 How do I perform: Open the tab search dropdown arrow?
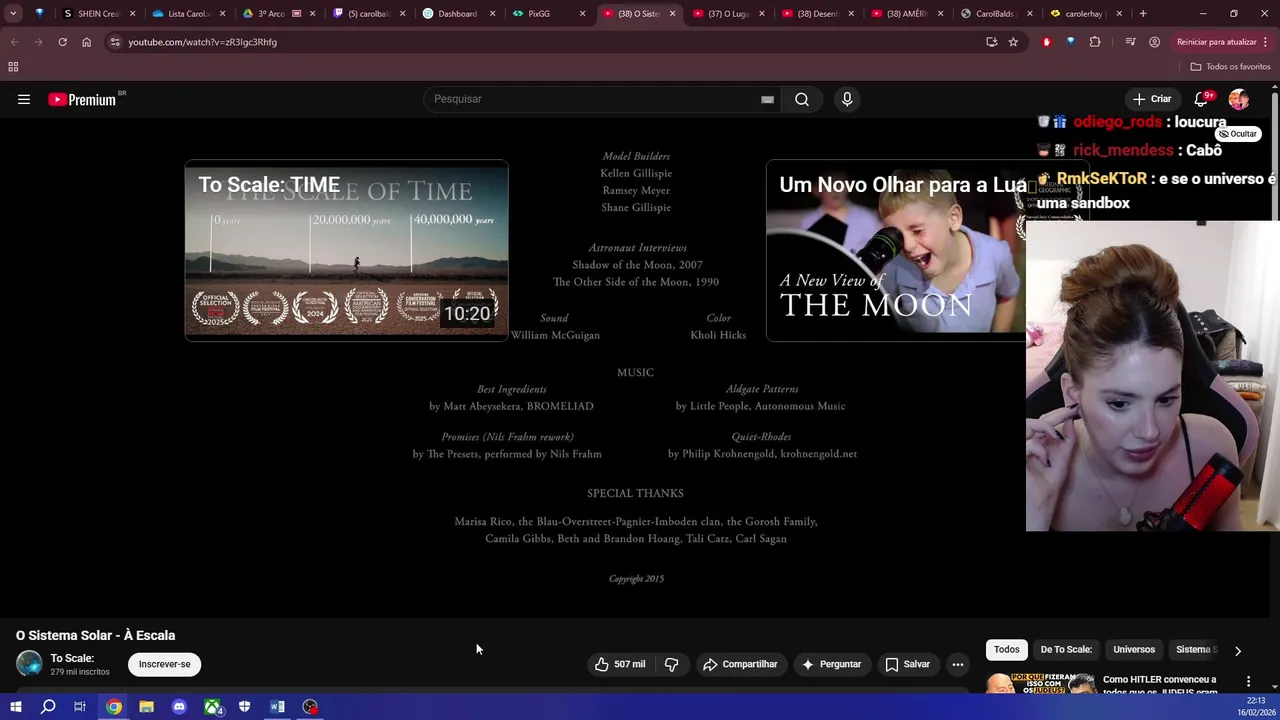pos(13,14)
